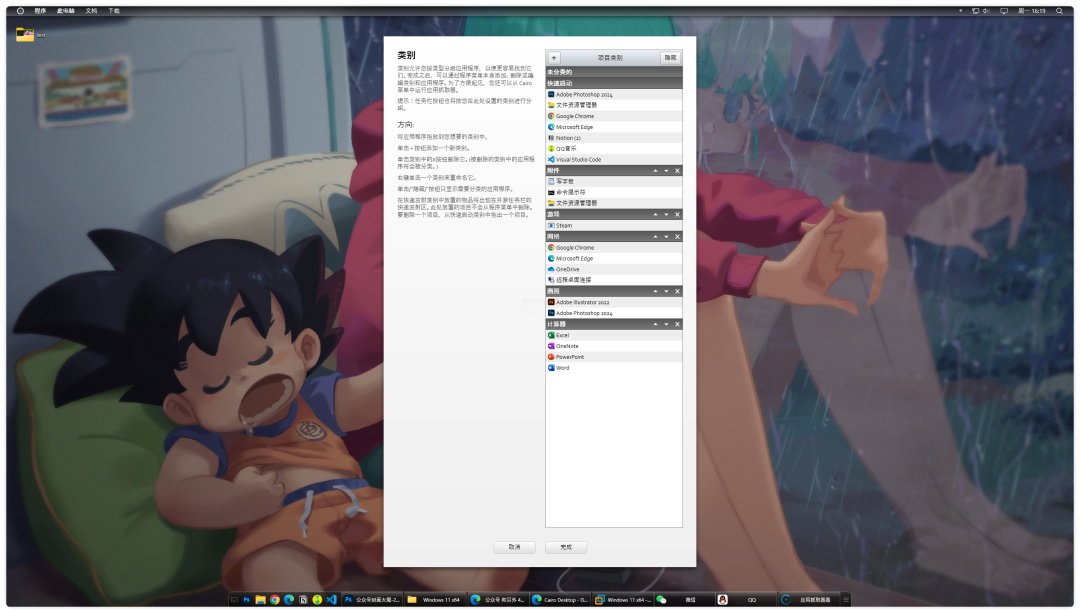Image resolution: width=1080 pixels, height=613 pixels.
Task: Select the OneNote entry
Action: [x=614, y=346]
